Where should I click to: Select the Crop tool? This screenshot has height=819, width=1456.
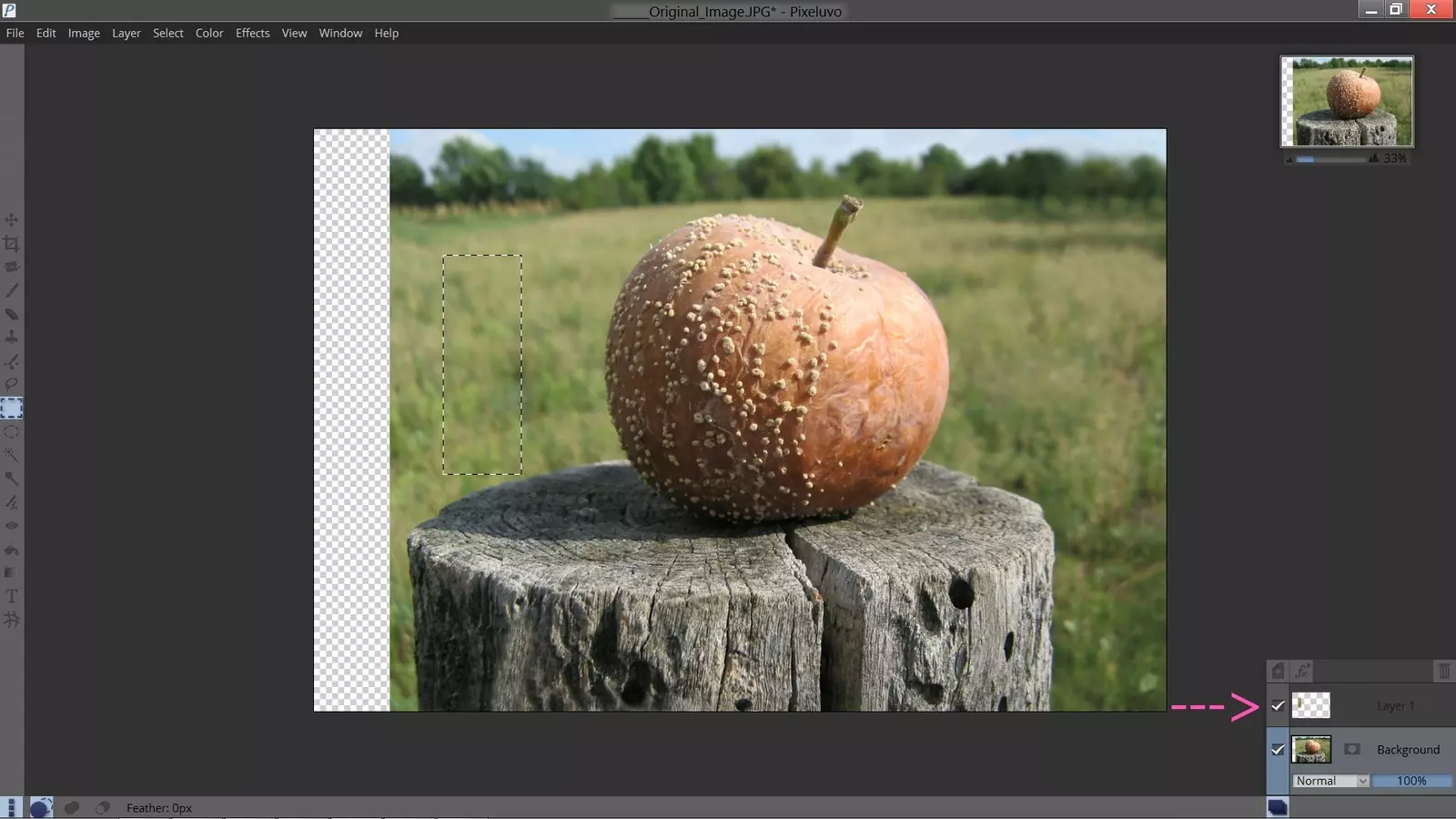tap(11, 244)
